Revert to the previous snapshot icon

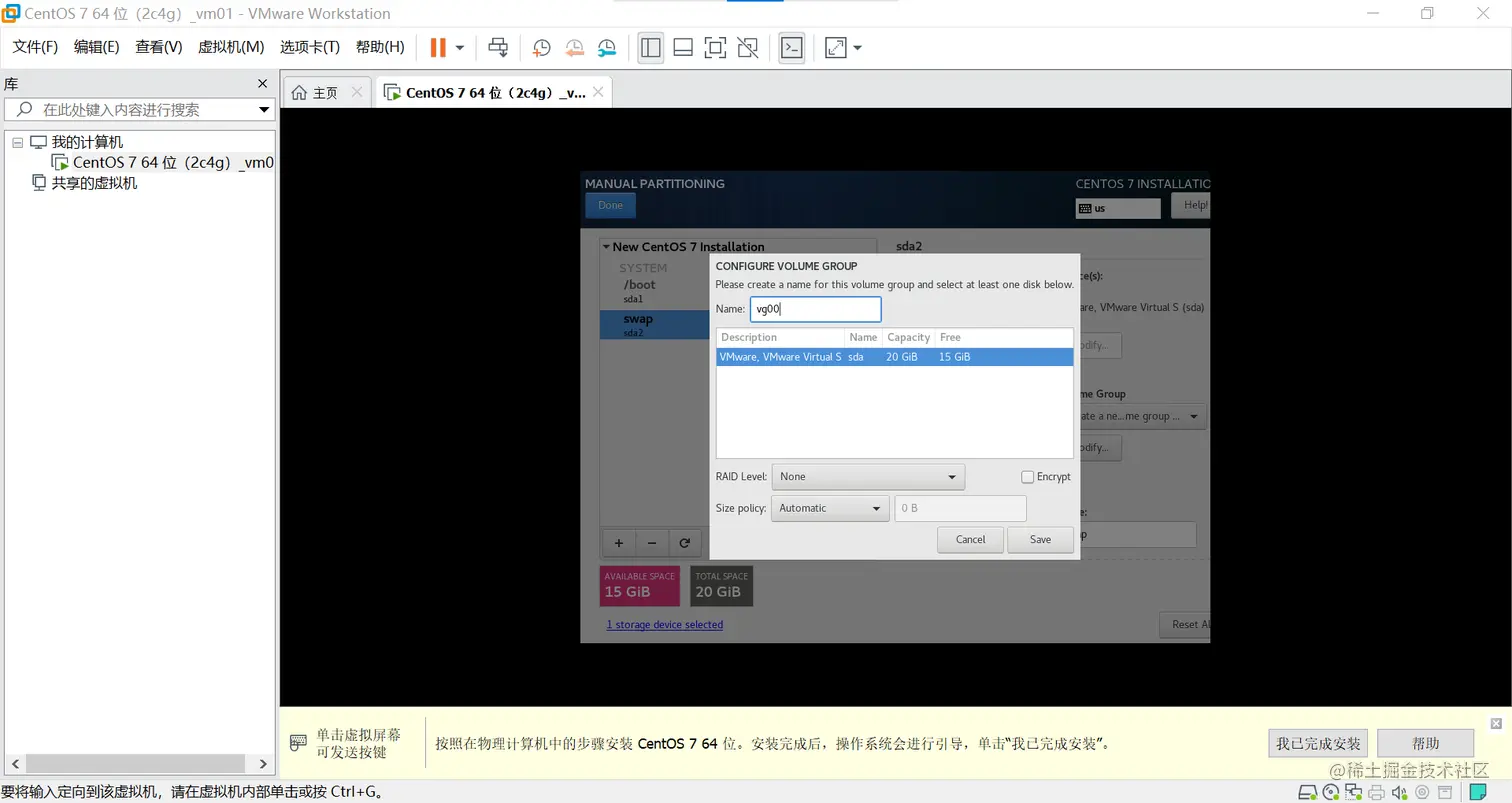point(574,47)
